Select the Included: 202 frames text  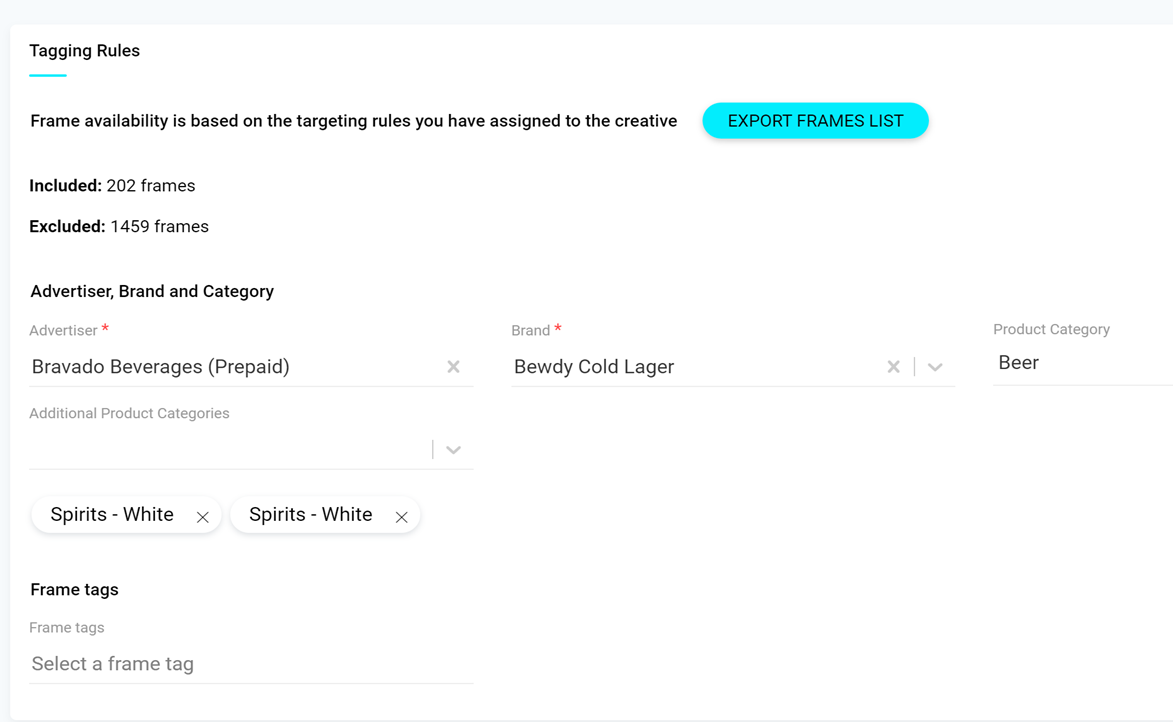[112, 186]
